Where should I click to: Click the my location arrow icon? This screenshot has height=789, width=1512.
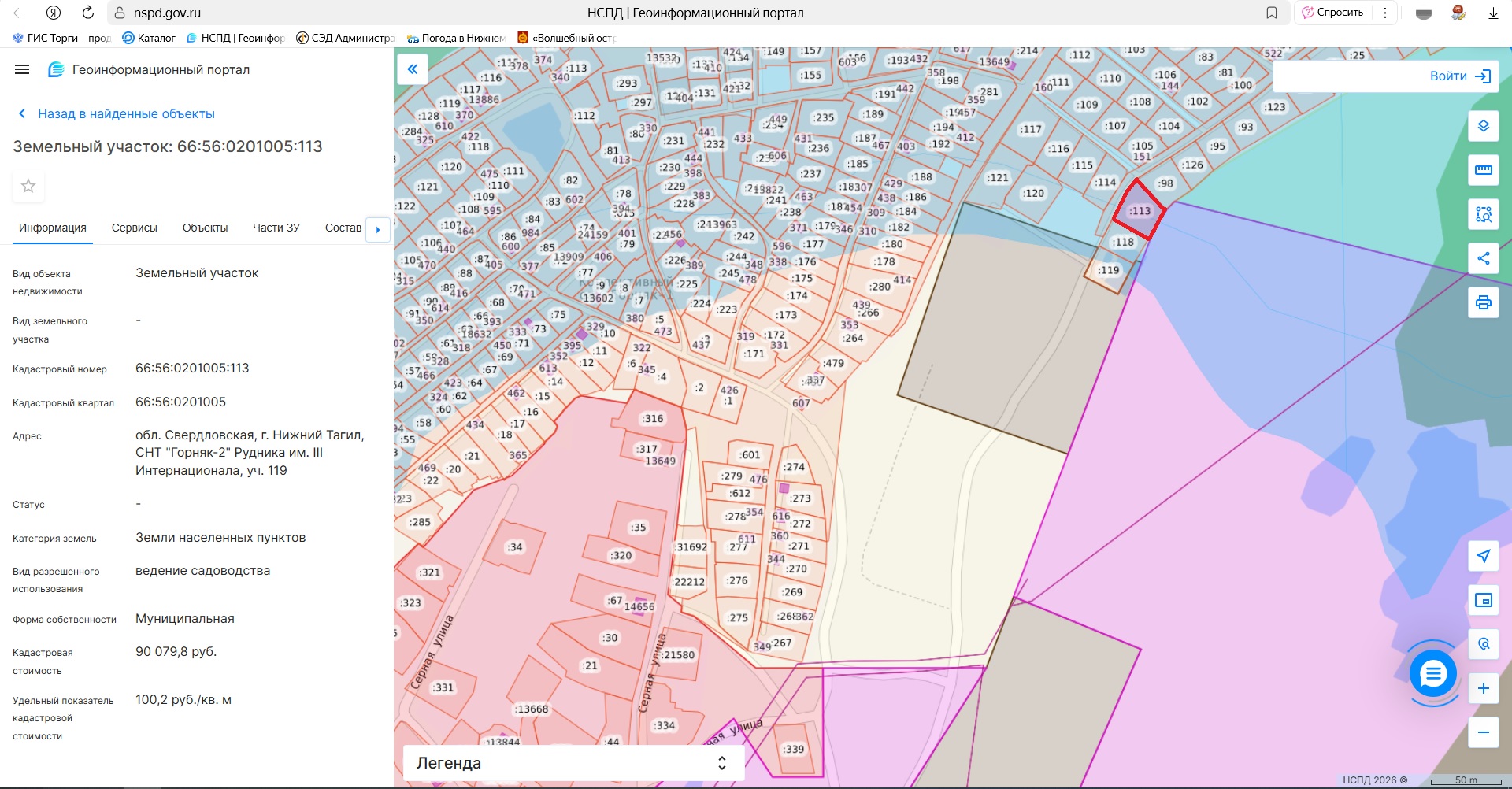[1483, 556]
